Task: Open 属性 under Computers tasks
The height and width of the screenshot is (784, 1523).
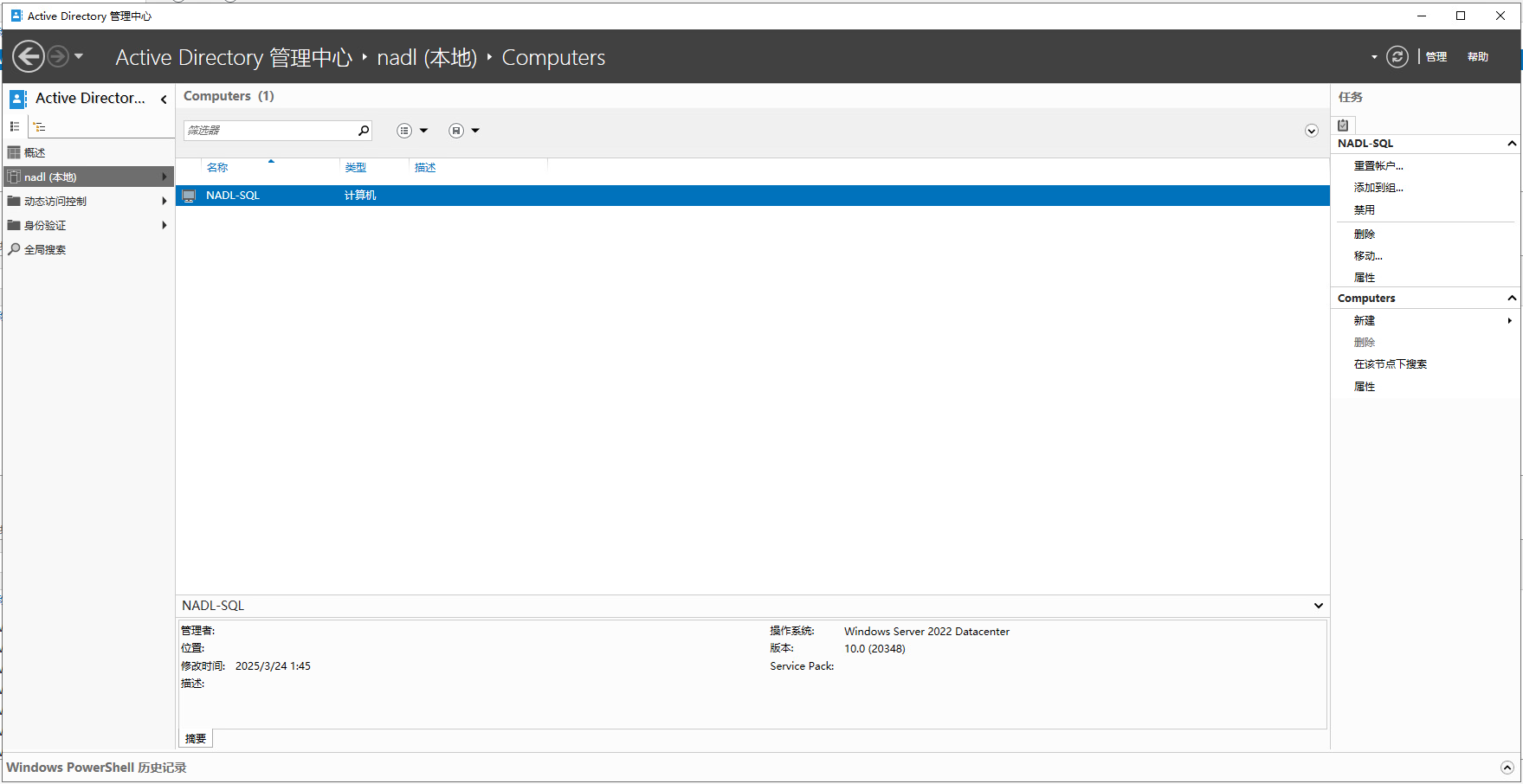Action: click(1365, 386)
